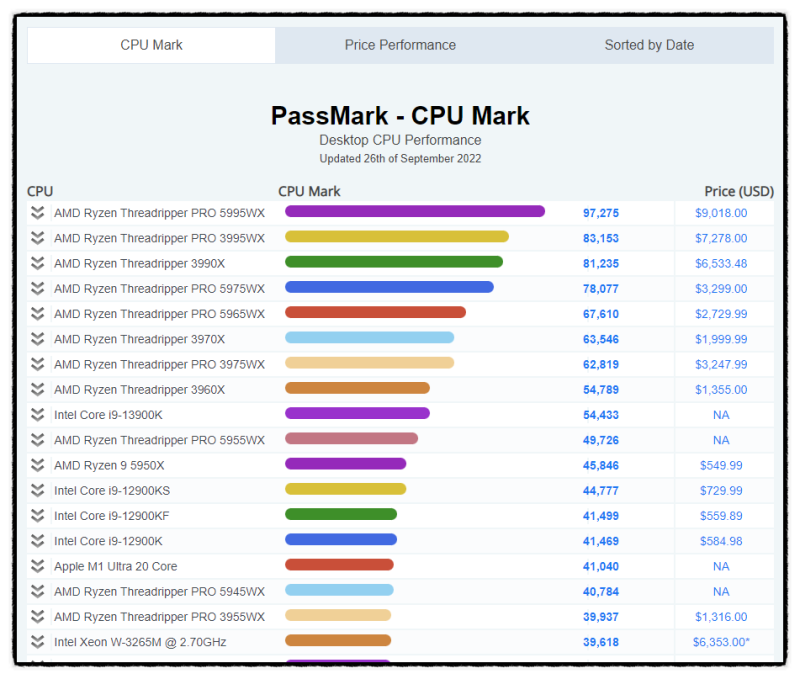Viewport: 800px width, 679px height.
Task: Click the score 78,077
Action: point(601,289)
